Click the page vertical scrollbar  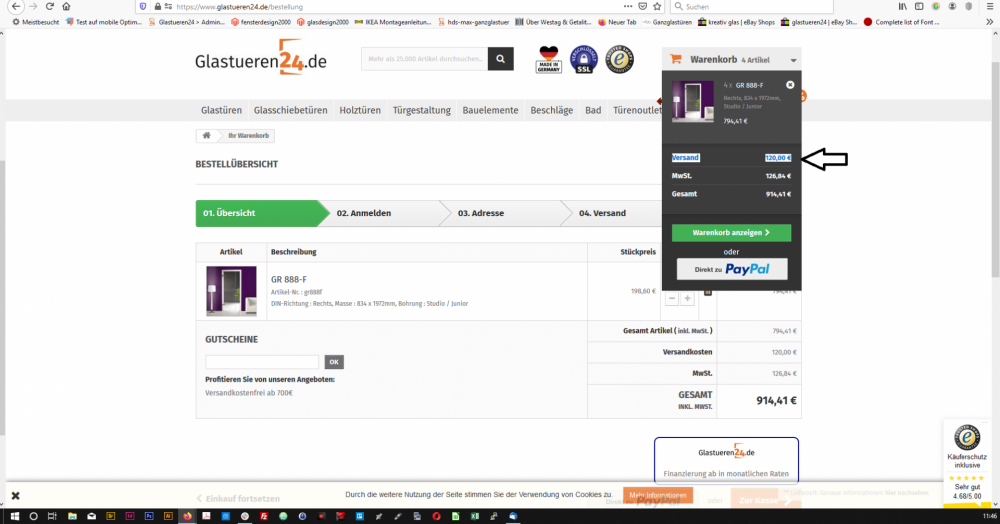[996, 170]
